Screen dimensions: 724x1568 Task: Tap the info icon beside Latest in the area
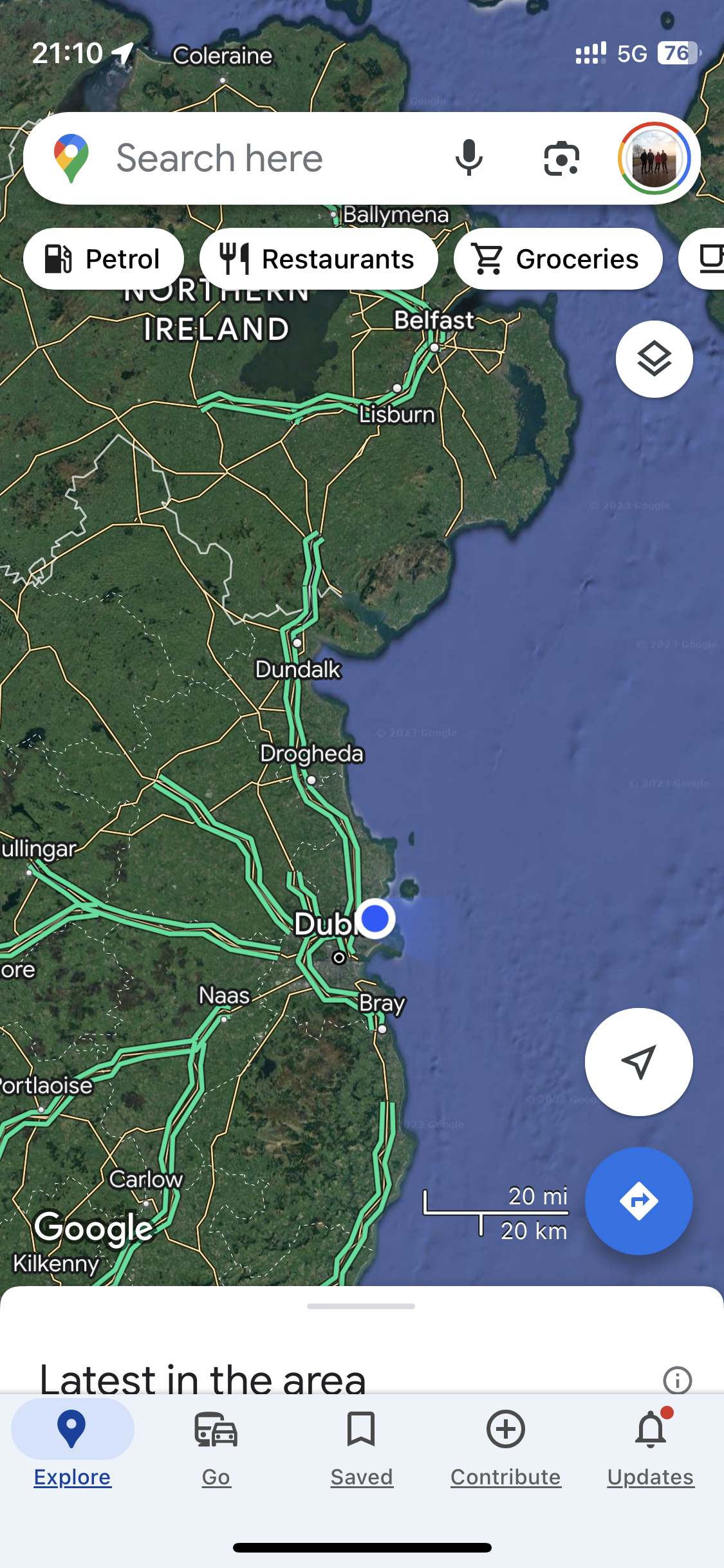[x=677, y=1380]
